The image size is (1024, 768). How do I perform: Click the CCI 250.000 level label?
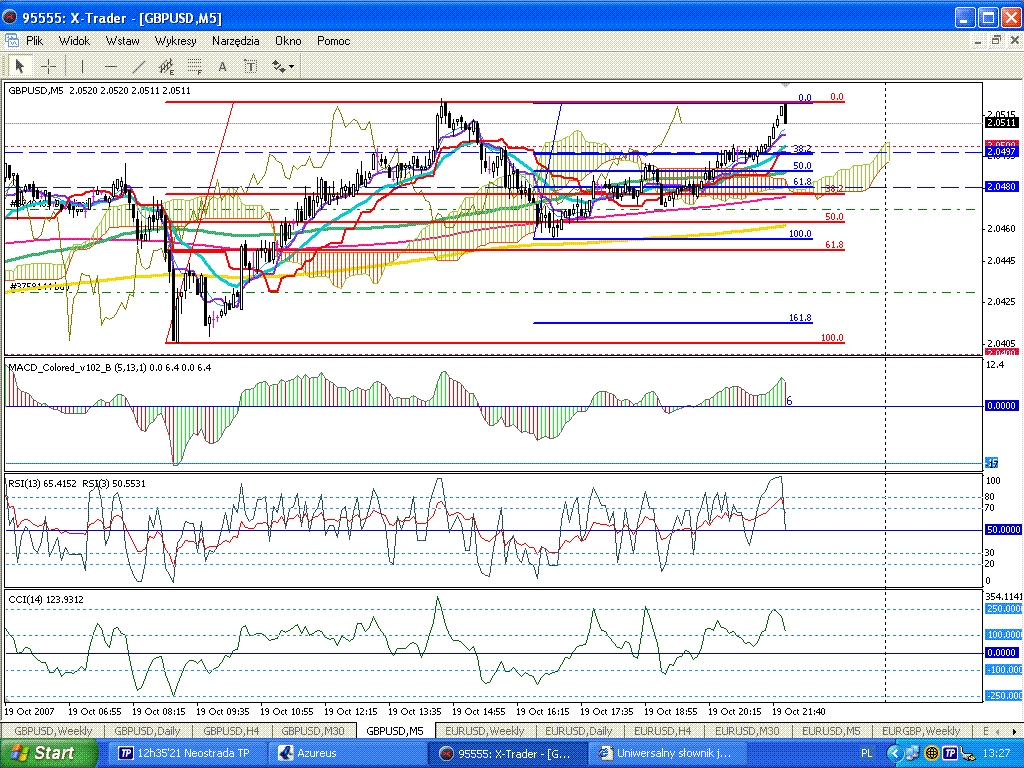click(x=1004, y=609)
